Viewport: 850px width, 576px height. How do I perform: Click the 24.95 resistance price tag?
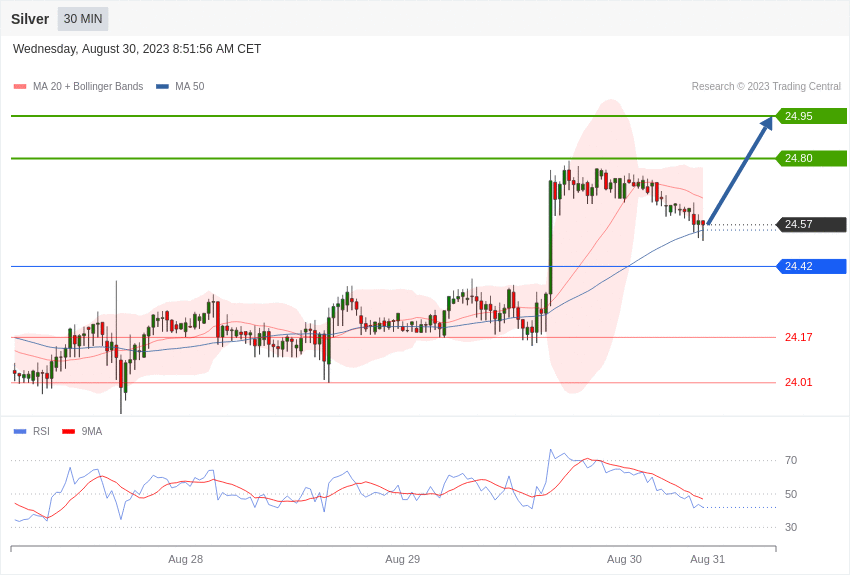pos(812,116)
